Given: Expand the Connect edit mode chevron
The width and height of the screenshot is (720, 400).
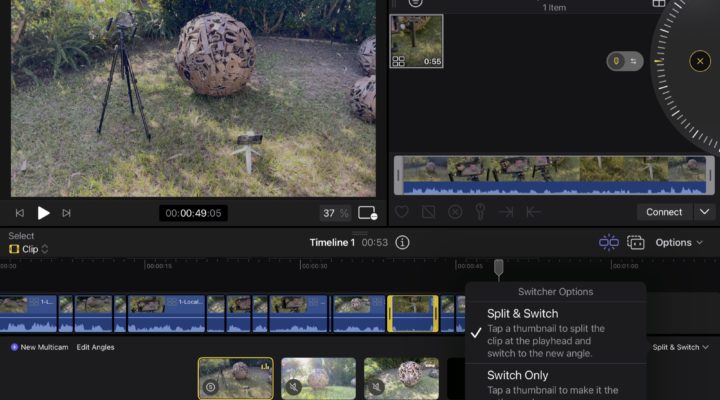Looking at the screenshot, I should 704,212.
